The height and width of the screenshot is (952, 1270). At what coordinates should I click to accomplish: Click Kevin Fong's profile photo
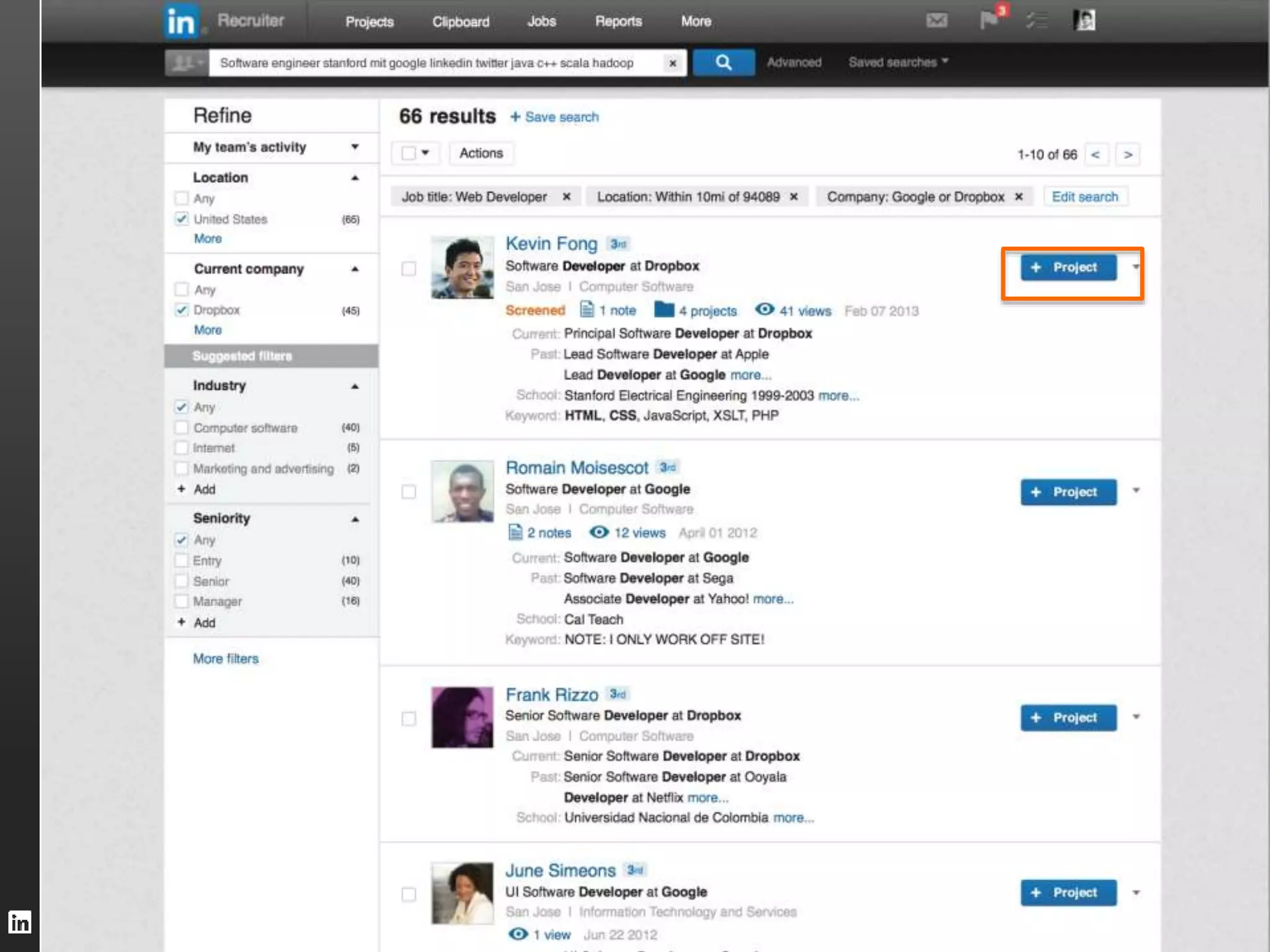tap(462, 267)
